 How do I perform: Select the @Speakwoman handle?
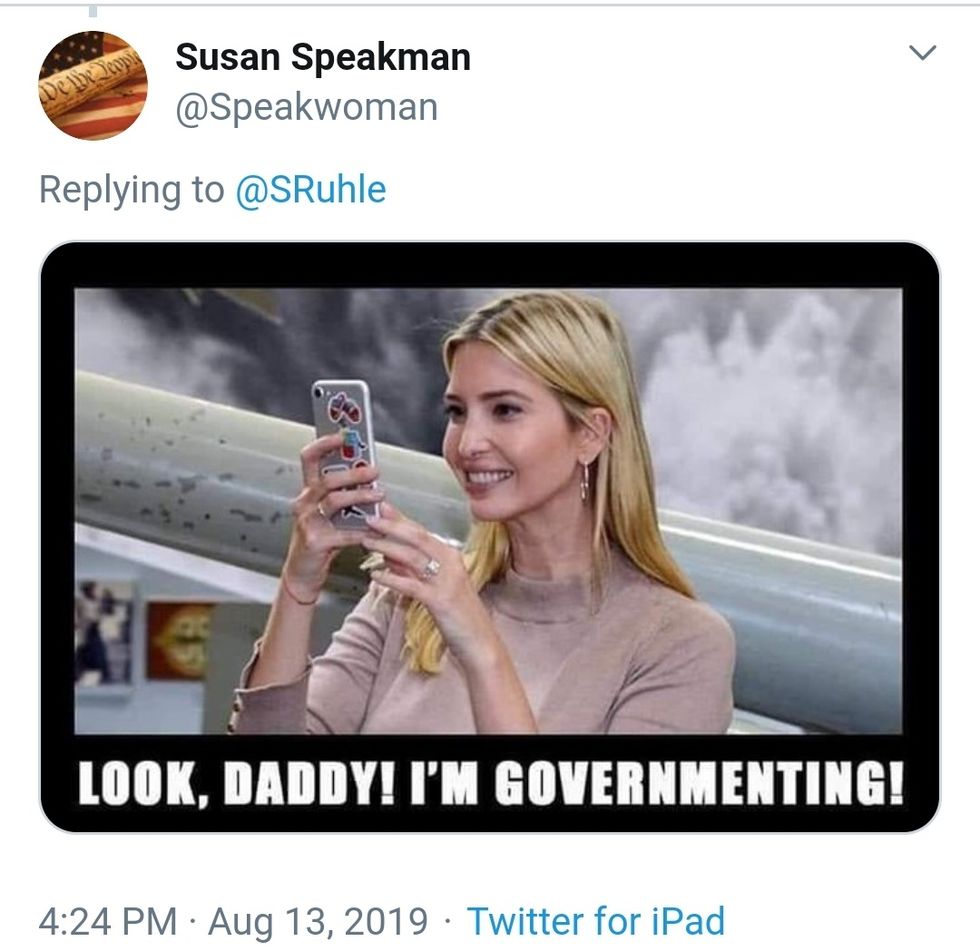[x=306, y=107]
